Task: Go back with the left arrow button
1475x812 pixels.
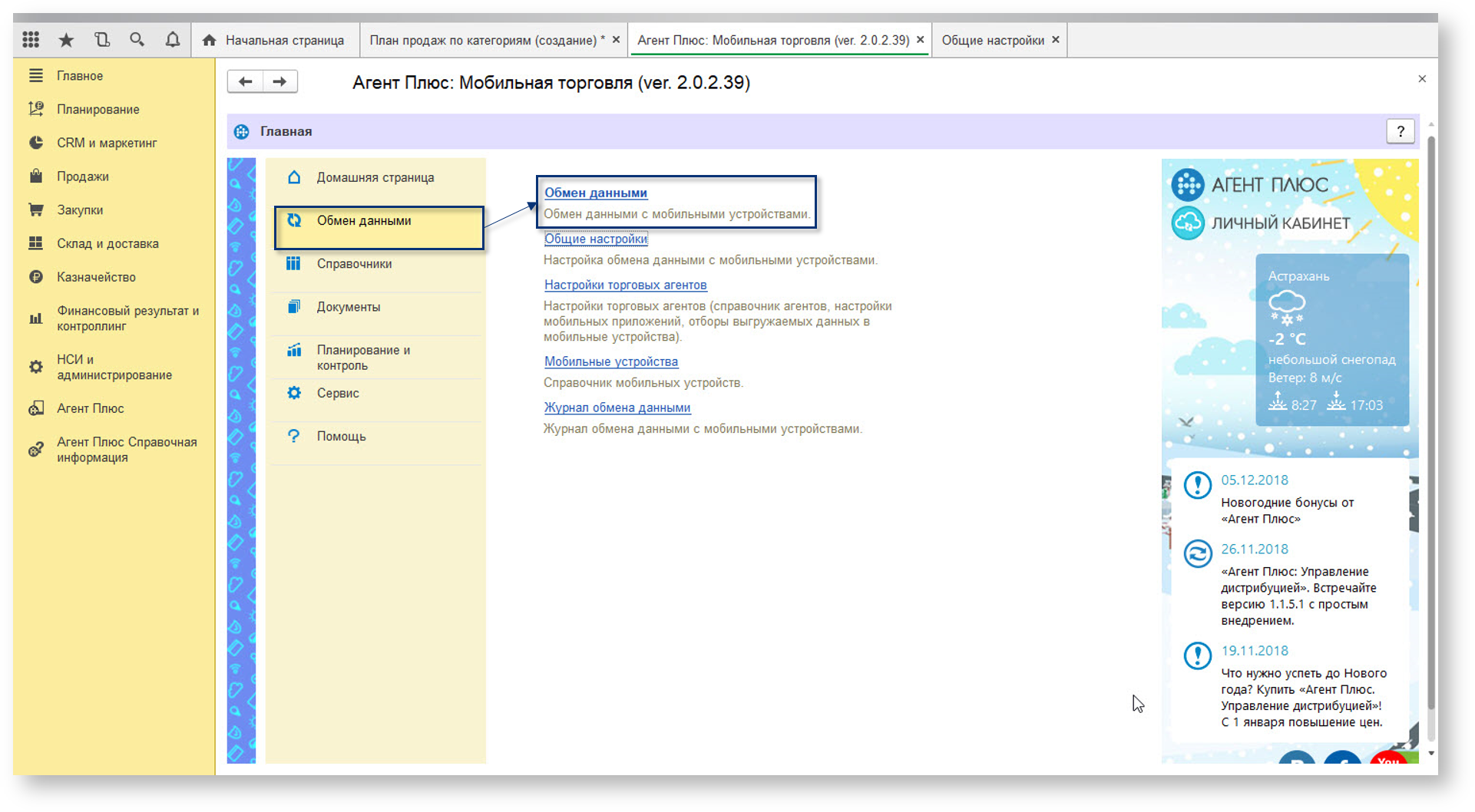Action: (x=245, y=81)
